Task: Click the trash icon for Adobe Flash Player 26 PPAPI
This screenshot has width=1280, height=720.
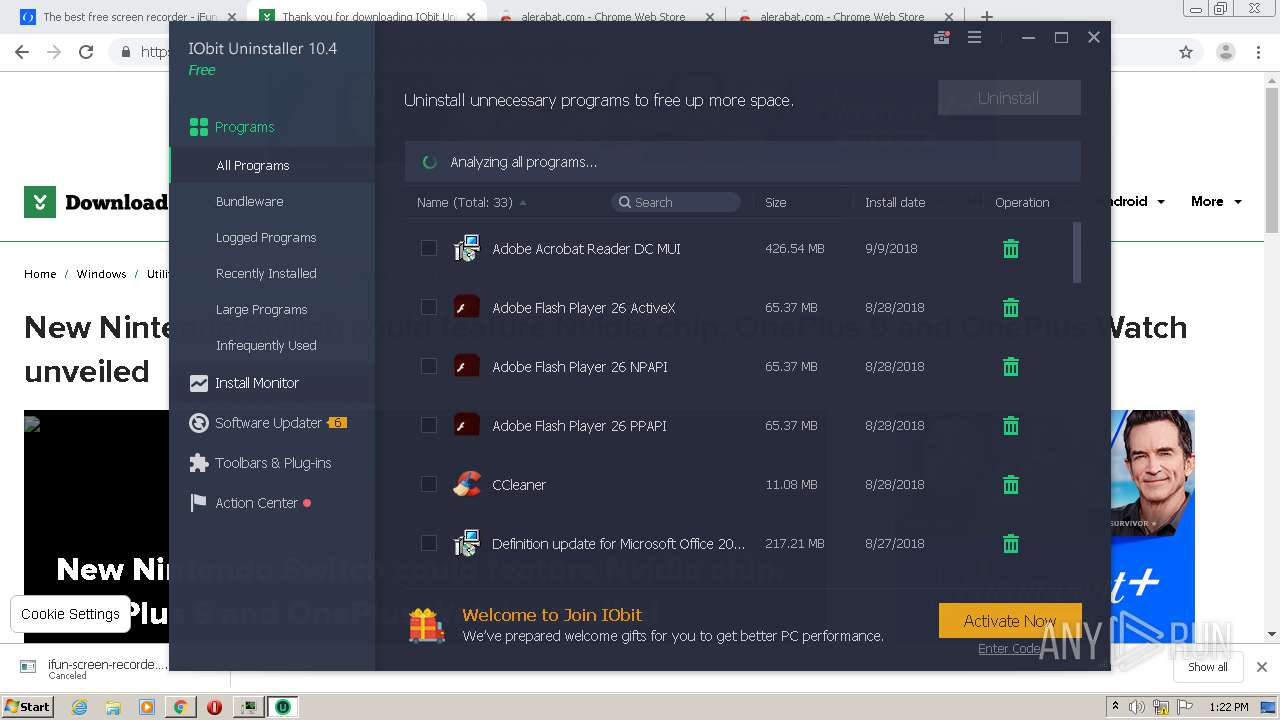Action: [1011, 426]
